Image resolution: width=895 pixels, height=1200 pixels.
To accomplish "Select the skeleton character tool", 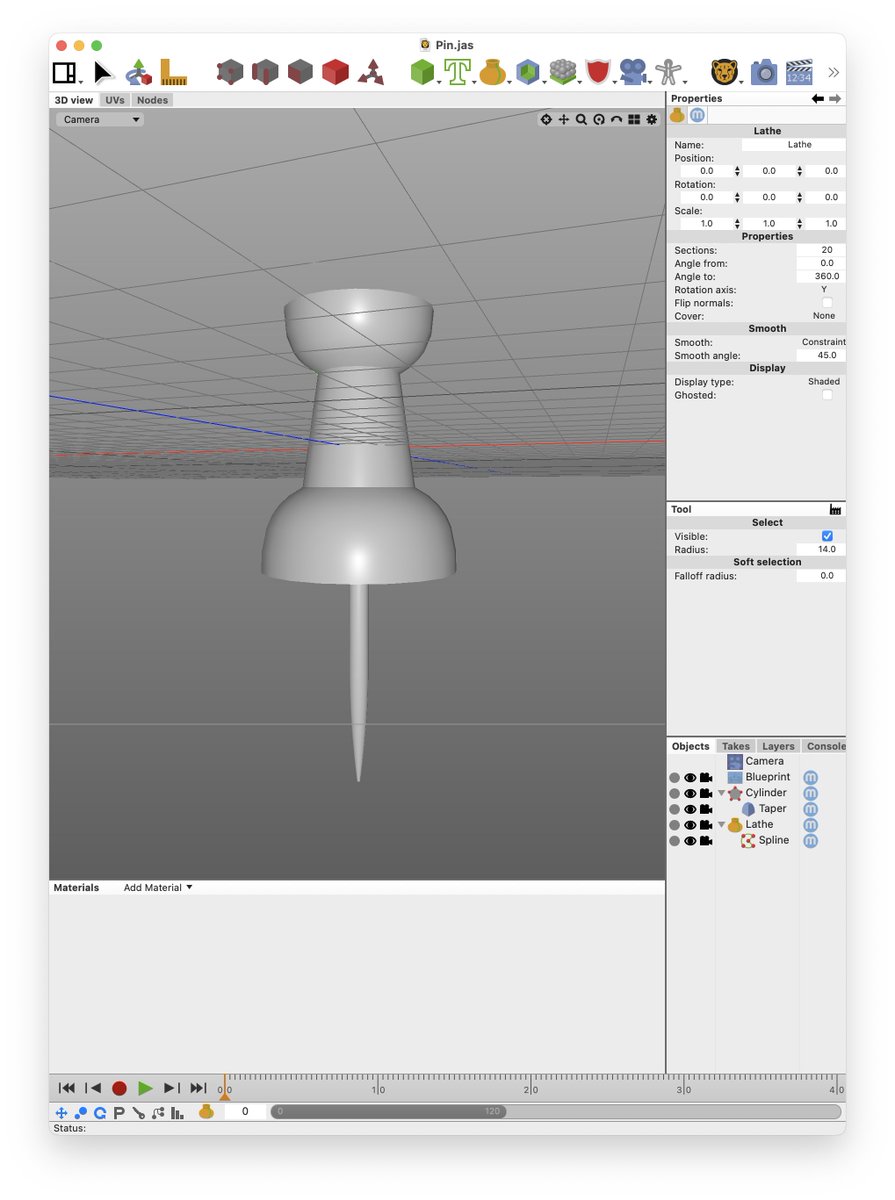I will coord(667,72).
